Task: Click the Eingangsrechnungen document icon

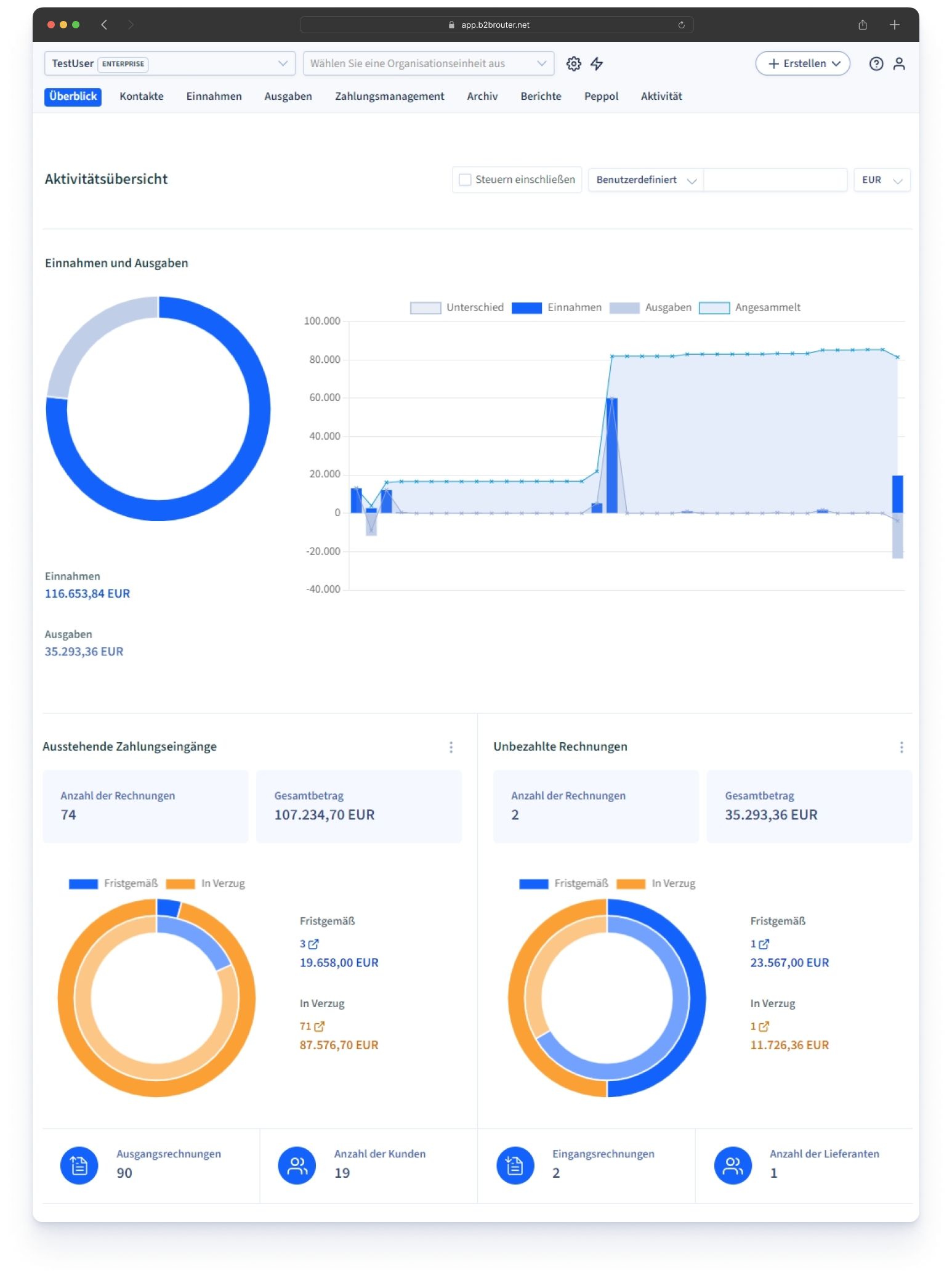Action: 515,1165
